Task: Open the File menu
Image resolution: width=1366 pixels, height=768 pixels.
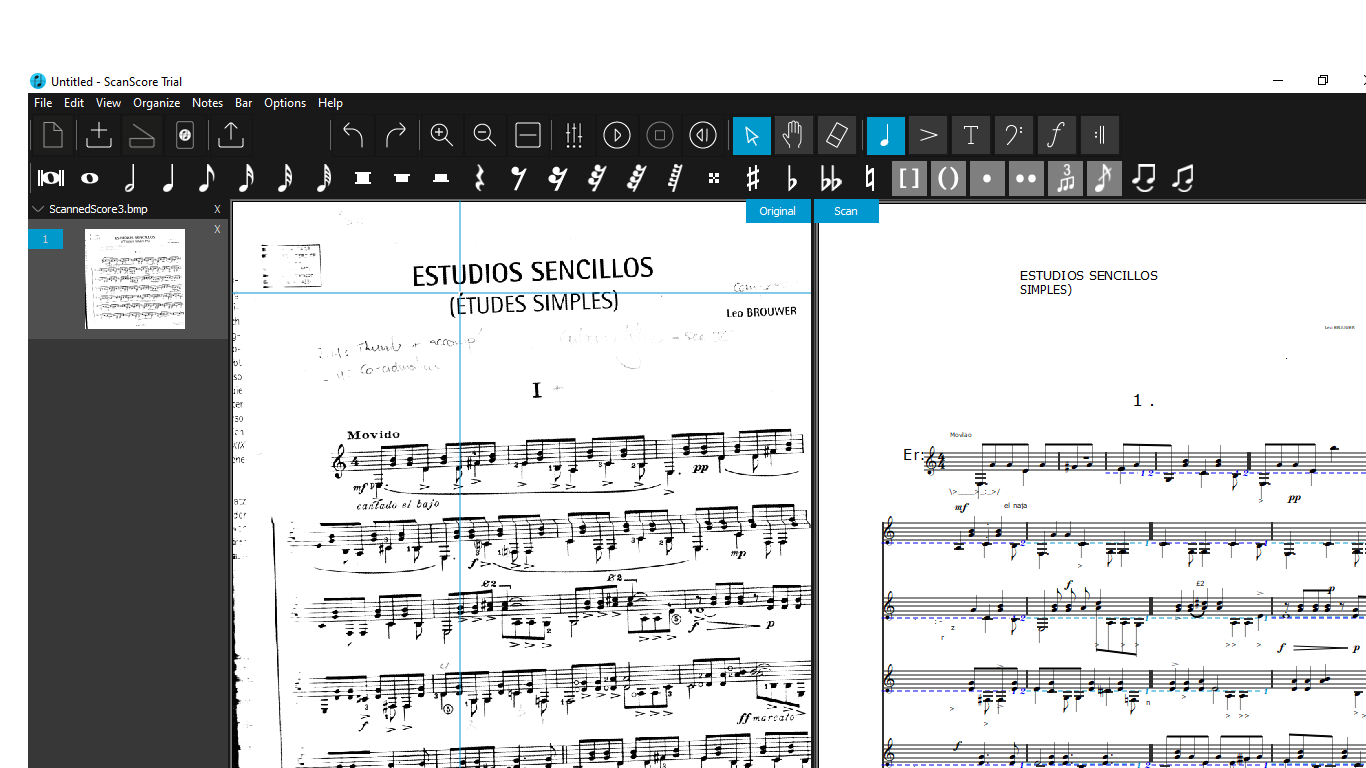Action: coord(43,103)
